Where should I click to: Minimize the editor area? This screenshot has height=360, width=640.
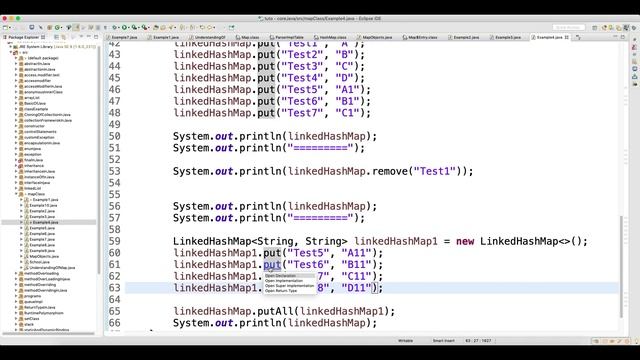click(x=615, y=37)
